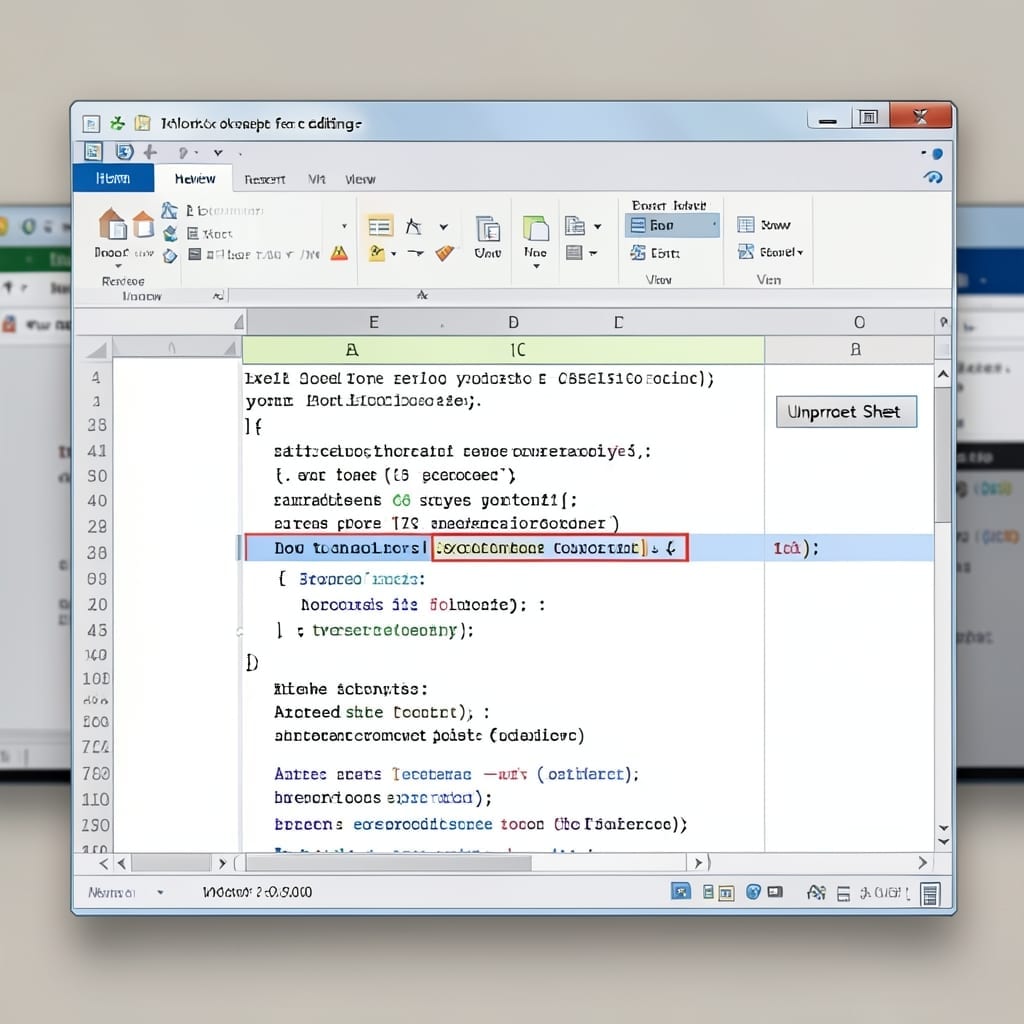Switch to the 'Heview' ribbon tab
This screenshot has width=1024, height=1024.
tap(195, 179)
